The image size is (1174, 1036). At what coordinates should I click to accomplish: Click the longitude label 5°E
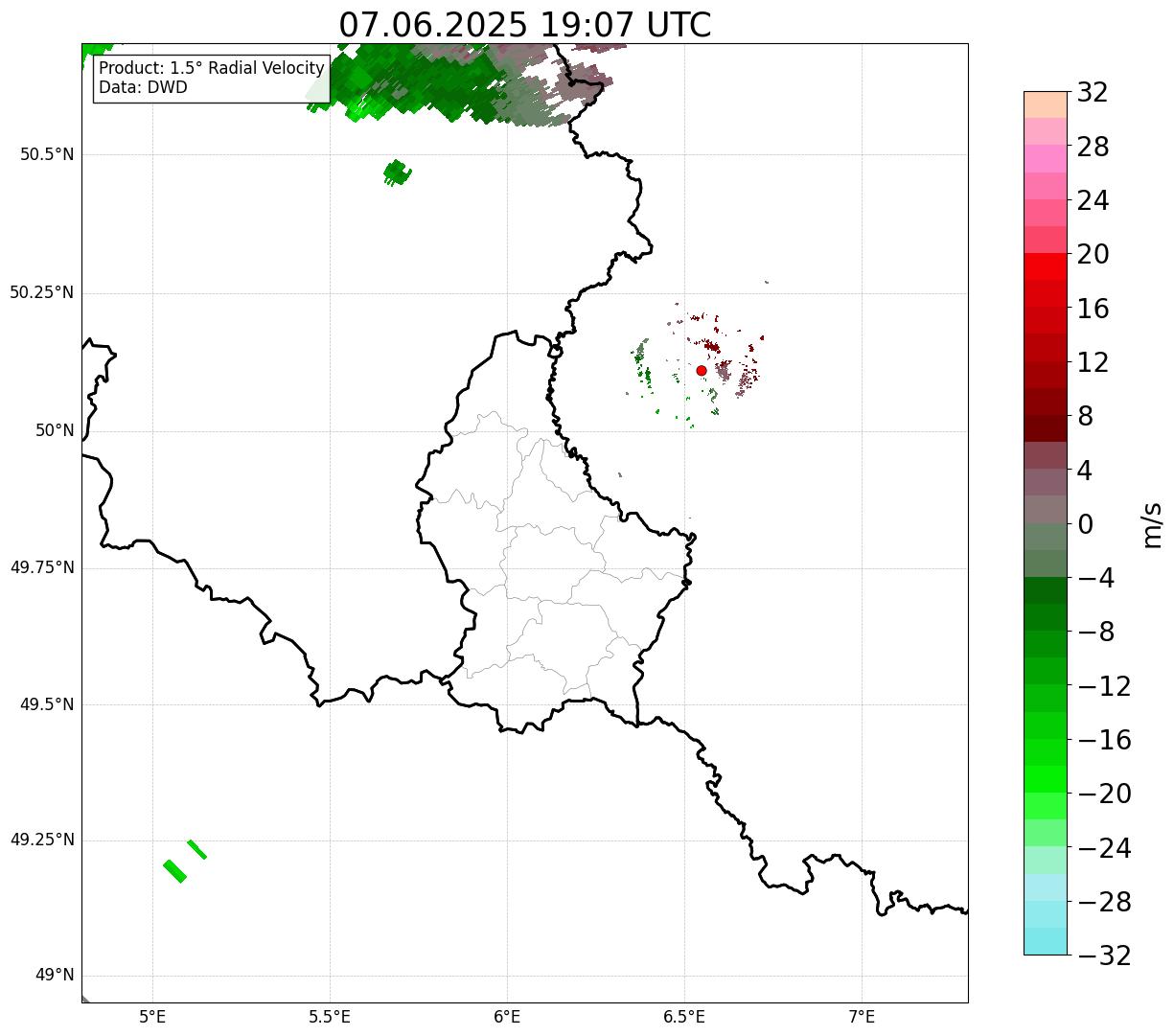coord(152,1017)
